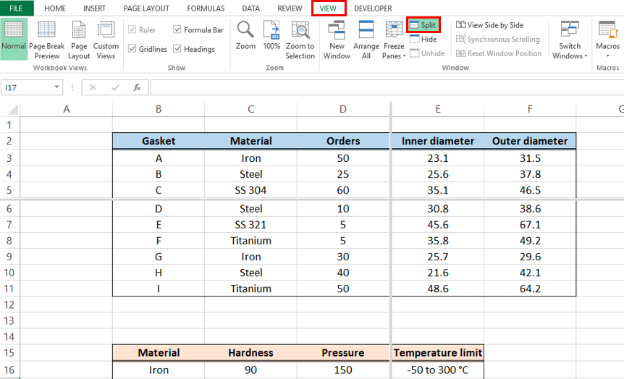Screen dimensions: 629x379
Task: Open the Zoom dialog
Action: click(x=246, y=36)
